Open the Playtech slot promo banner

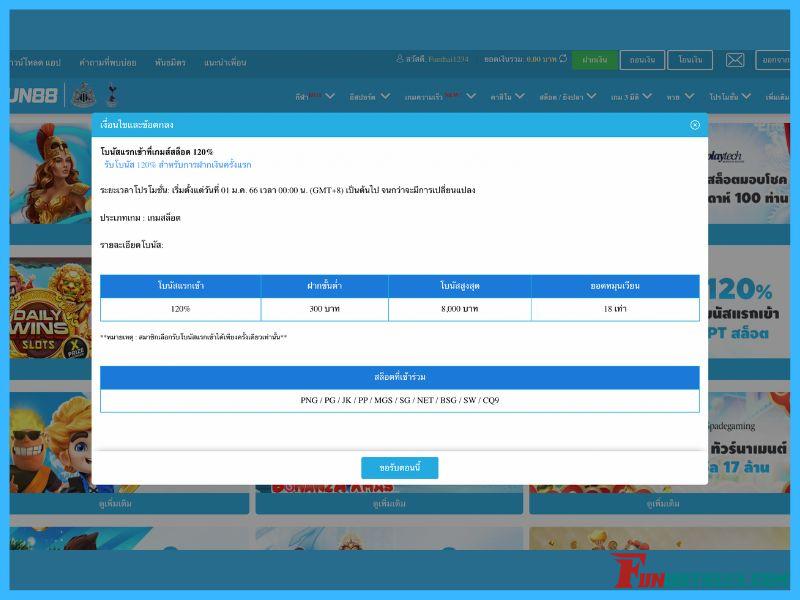pos(748,173)
